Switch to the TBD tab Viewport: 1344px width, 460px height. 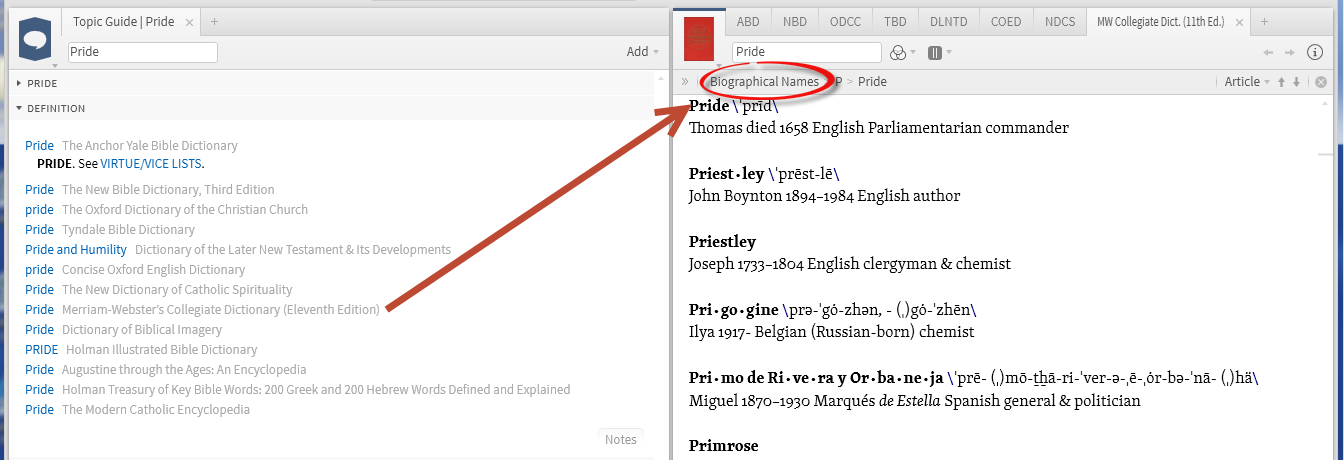pyautogui.click(x=895, y=21)
